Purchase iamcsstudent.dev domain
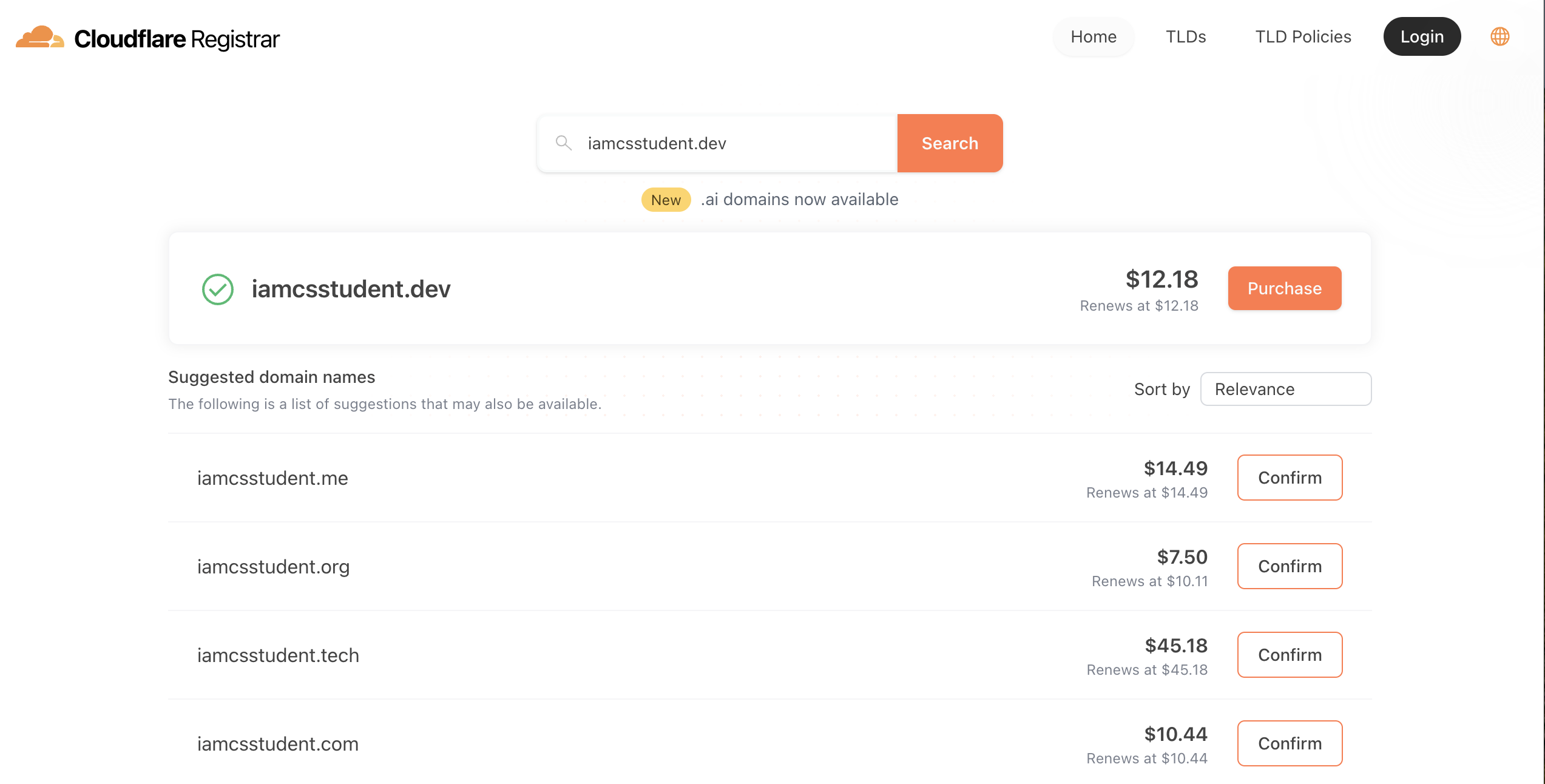The width and height of the screenshot is (1545, 784). point(1284,288)
